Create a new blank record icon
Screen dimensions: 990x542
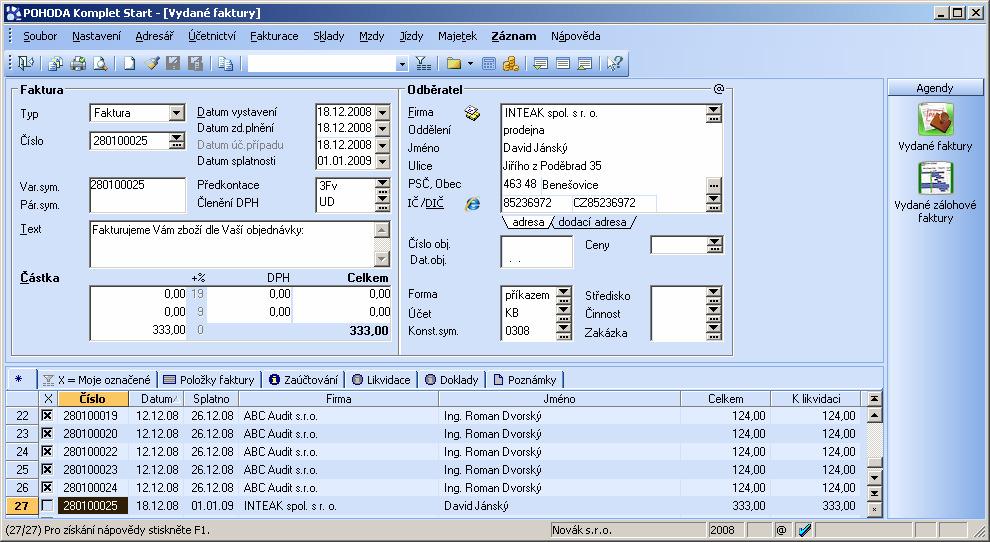click(x=129, y=63)
